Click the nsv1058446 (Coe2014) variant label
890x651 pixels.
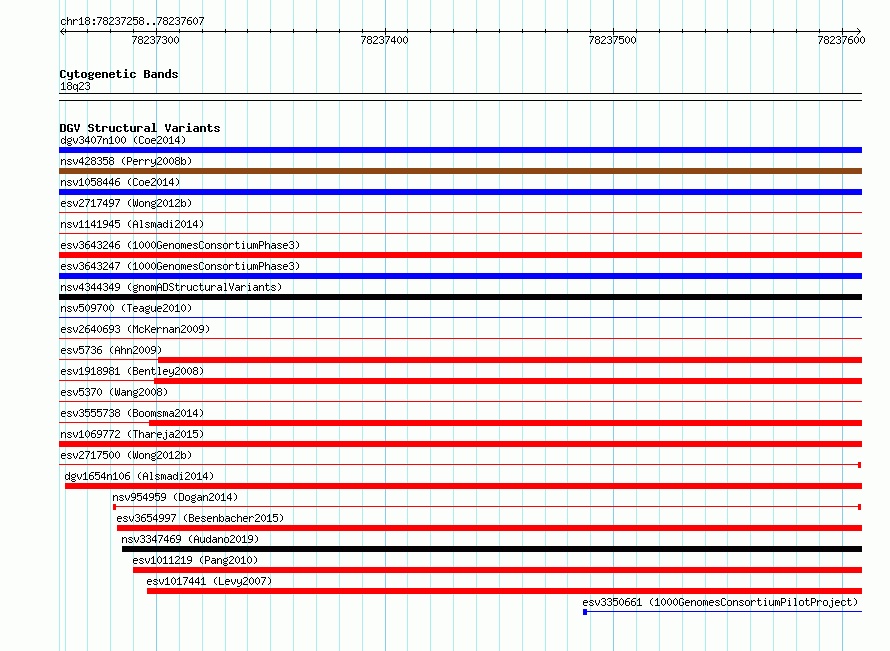coord(120,182)
